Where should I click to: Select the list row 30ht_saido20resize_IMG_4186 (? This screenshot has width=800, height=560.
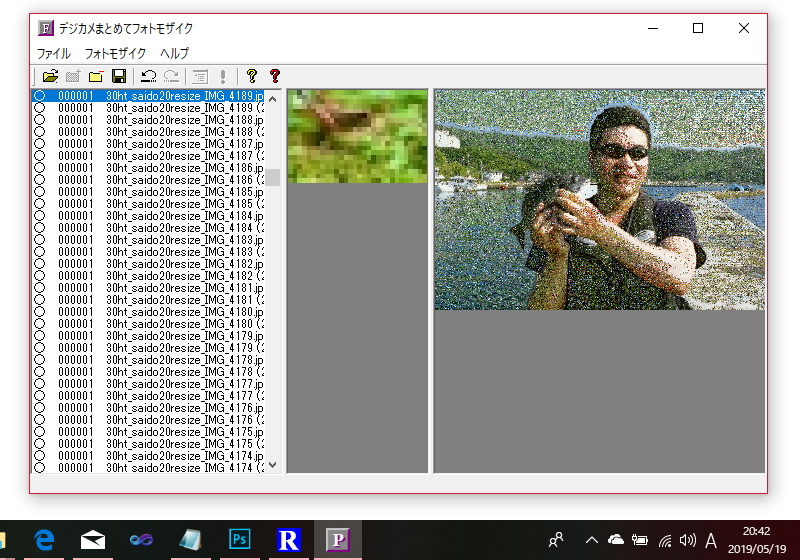pyautogui.click(x=148, y=180)
